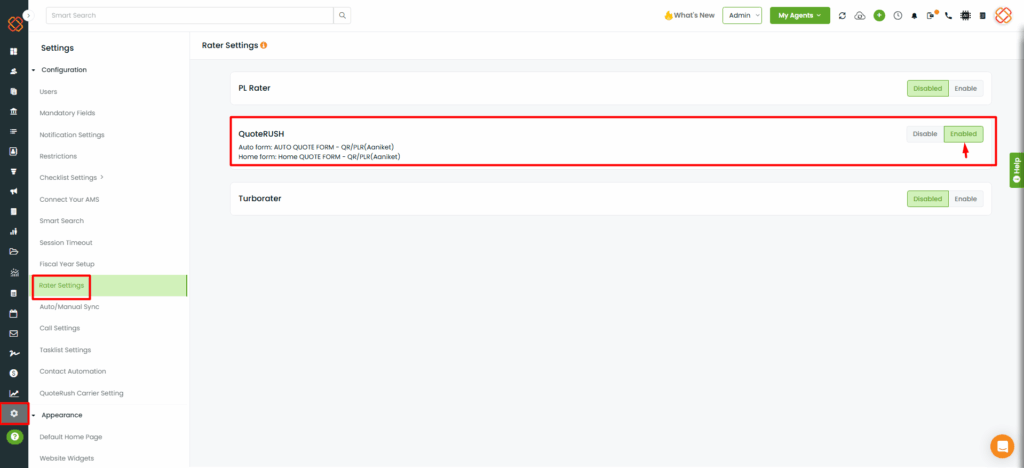
Task: Open Connect Your AMS
Action: coord(69,199)
